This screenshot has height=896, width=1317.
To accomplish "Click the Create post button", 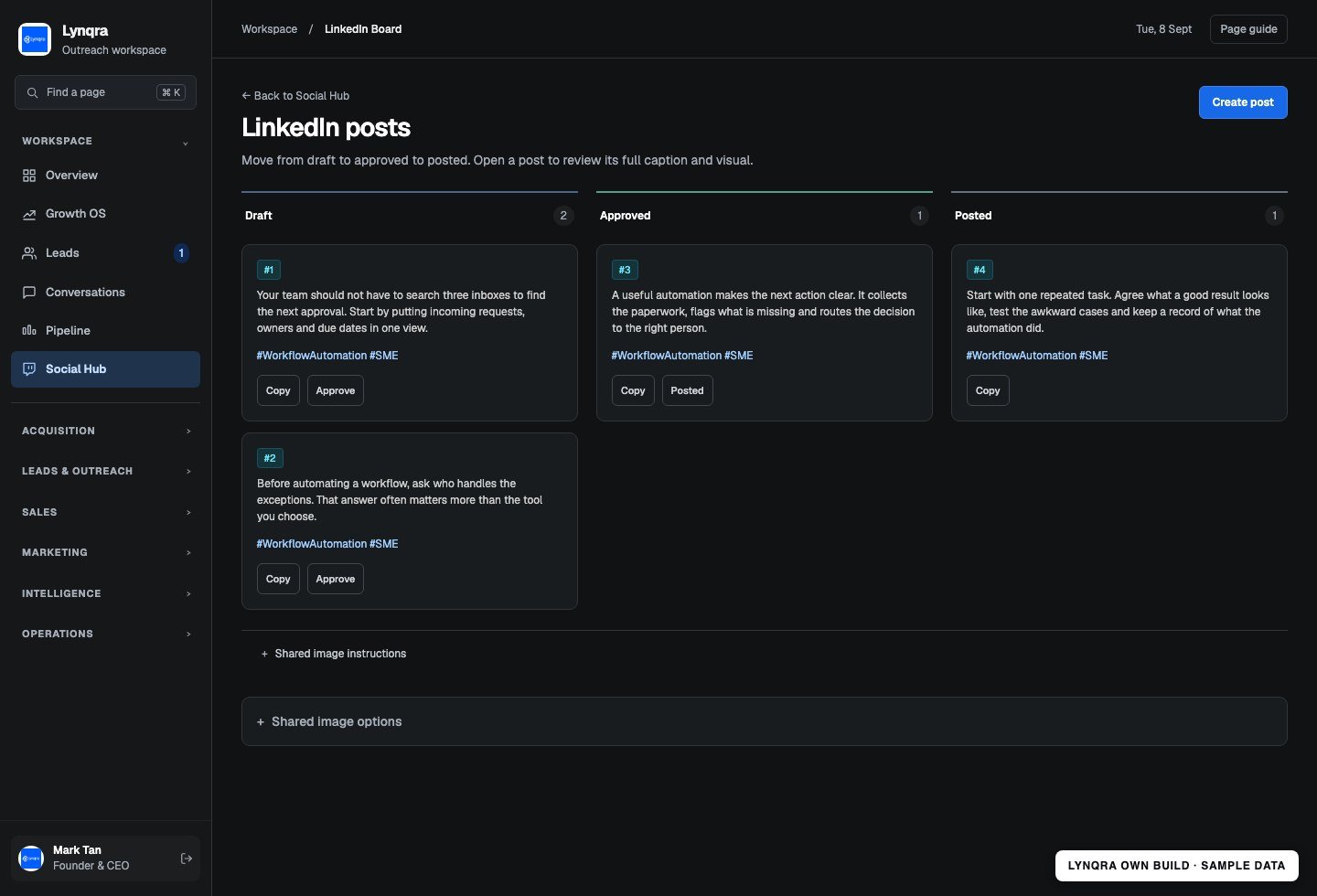I will pos(1243,102).
